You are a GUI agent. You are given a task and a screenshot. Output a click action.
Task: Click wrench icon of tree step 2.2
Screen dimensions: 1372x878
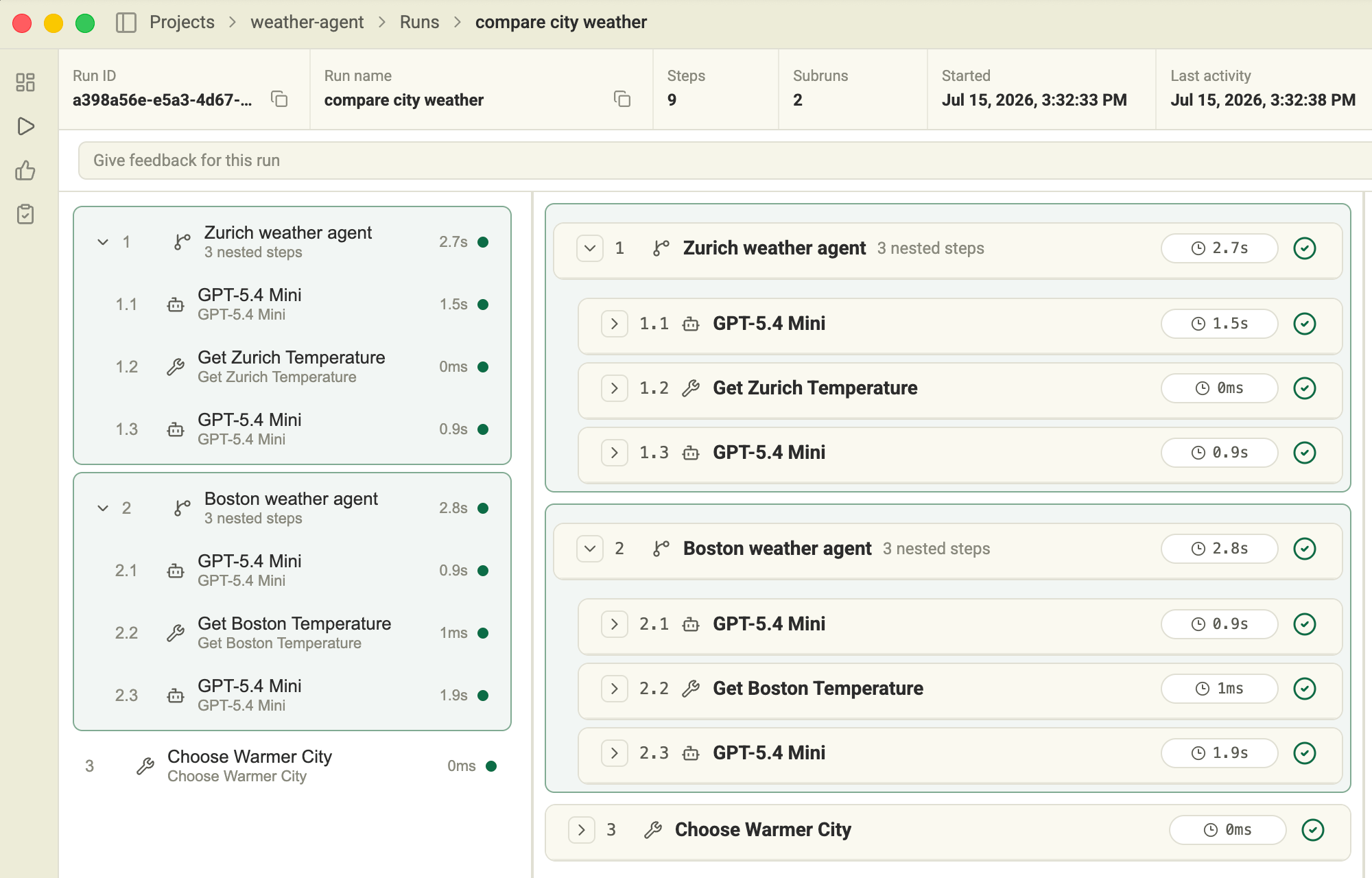click(176, 633)
